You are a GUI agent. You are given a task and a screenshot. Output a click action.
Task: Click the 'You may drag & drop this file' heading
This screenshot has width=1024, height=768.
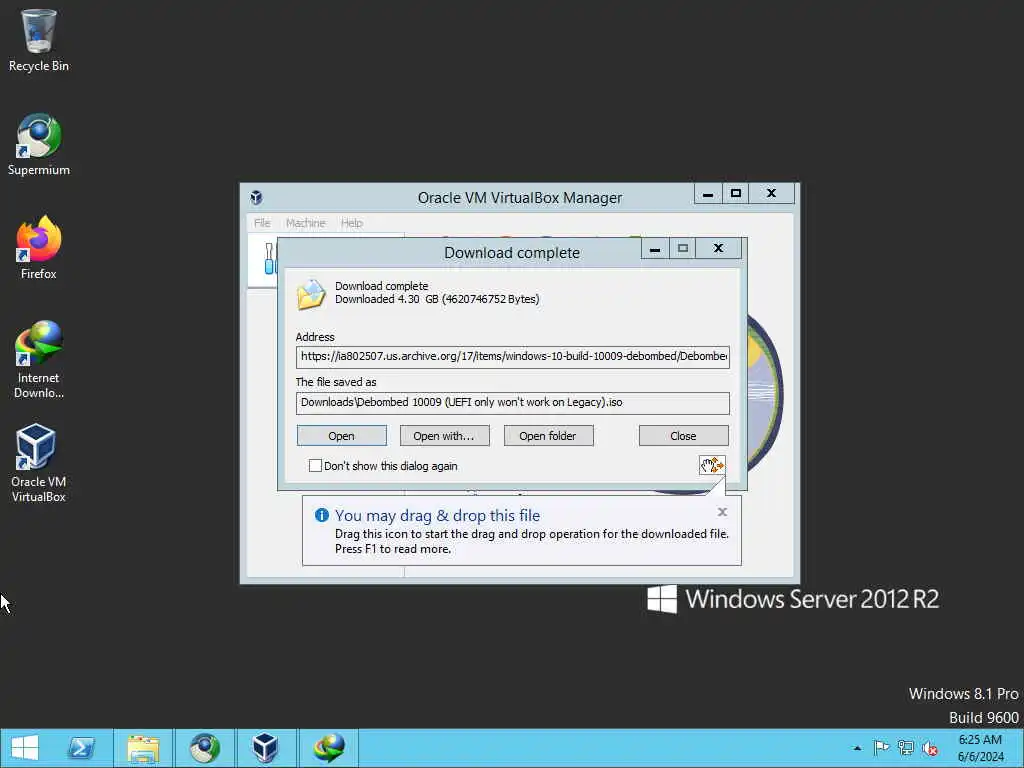437,515
